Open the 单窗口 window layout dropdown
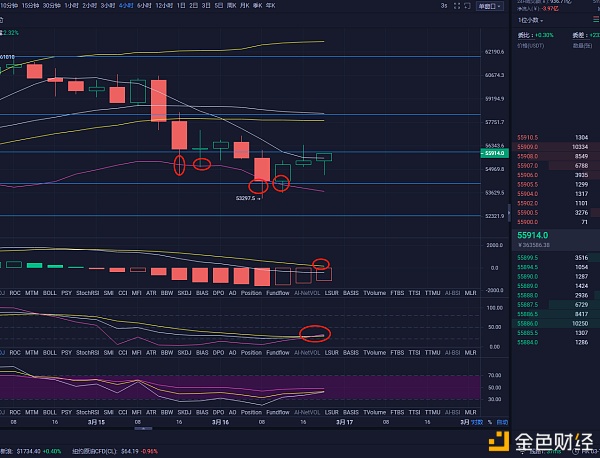 [489, 6]
